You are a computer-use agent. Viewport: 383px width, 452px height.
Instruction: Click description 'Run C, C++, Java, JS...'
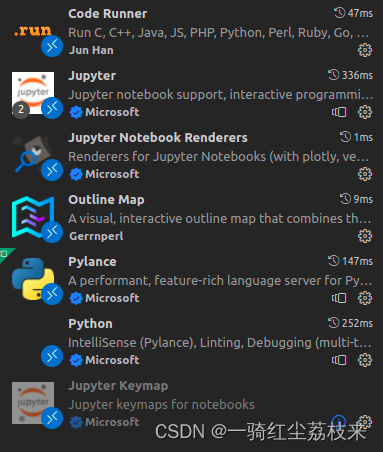pos(219,33)
